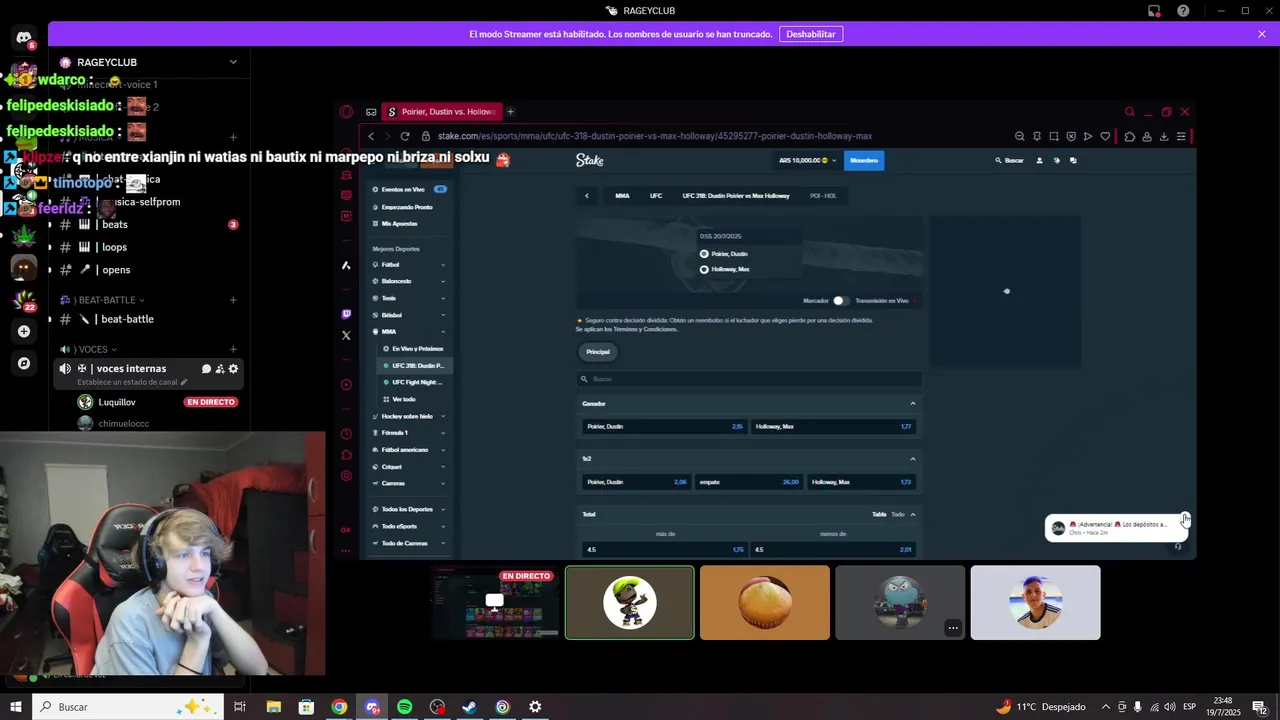
Task: Click the Add a Server plus icon
Action: 24,331
